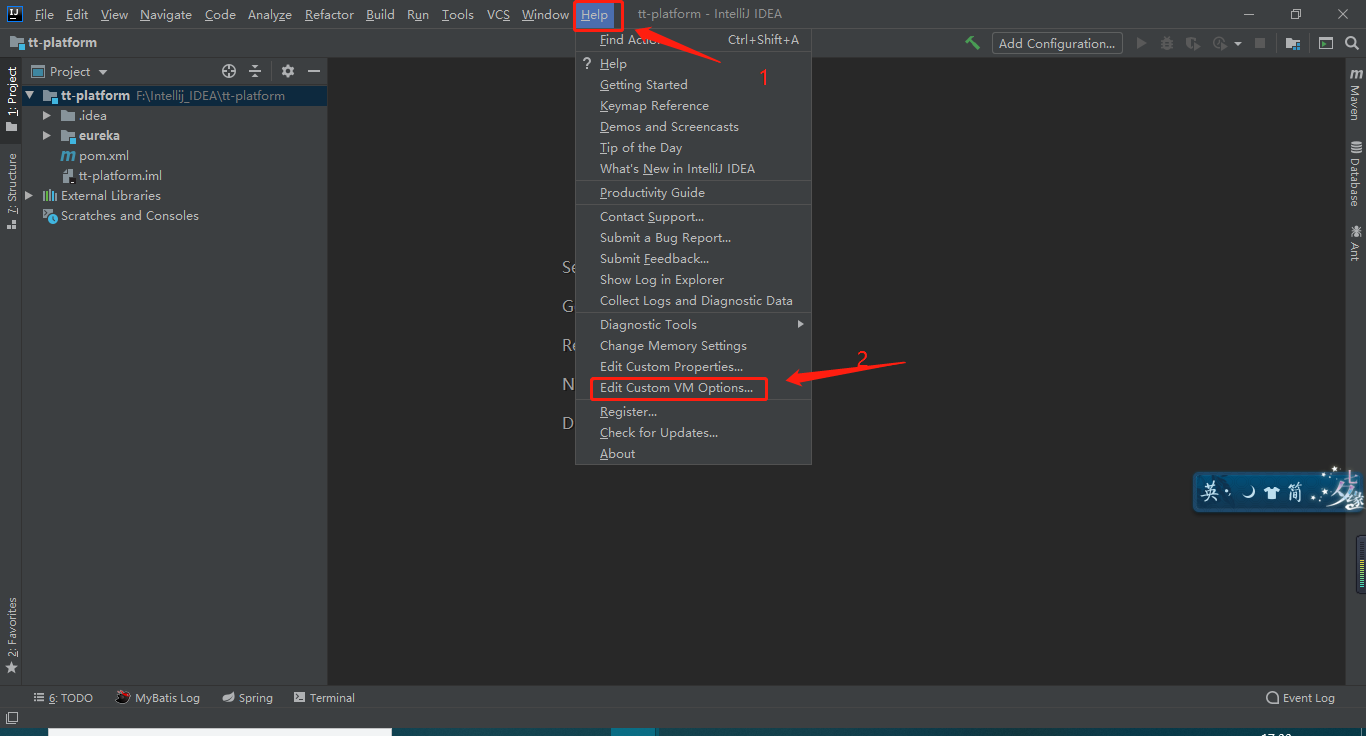Click the tt-platform breadcrumb folder icon
1366x736 pixels.
pos(17,43)
